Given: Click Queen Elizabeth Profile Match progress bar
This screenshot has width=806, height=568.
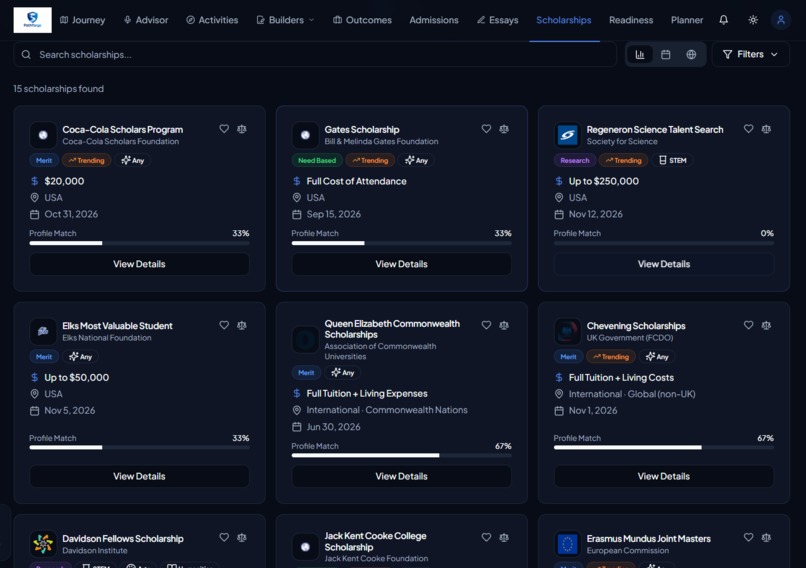Looking at the screenshot, I should pos(401,455).
